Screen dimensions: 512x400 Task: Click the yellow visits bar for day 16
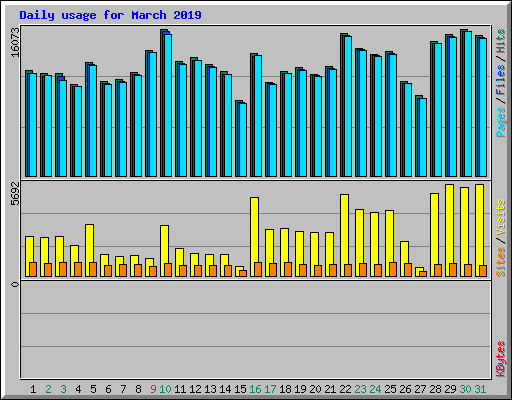(254, 237)
